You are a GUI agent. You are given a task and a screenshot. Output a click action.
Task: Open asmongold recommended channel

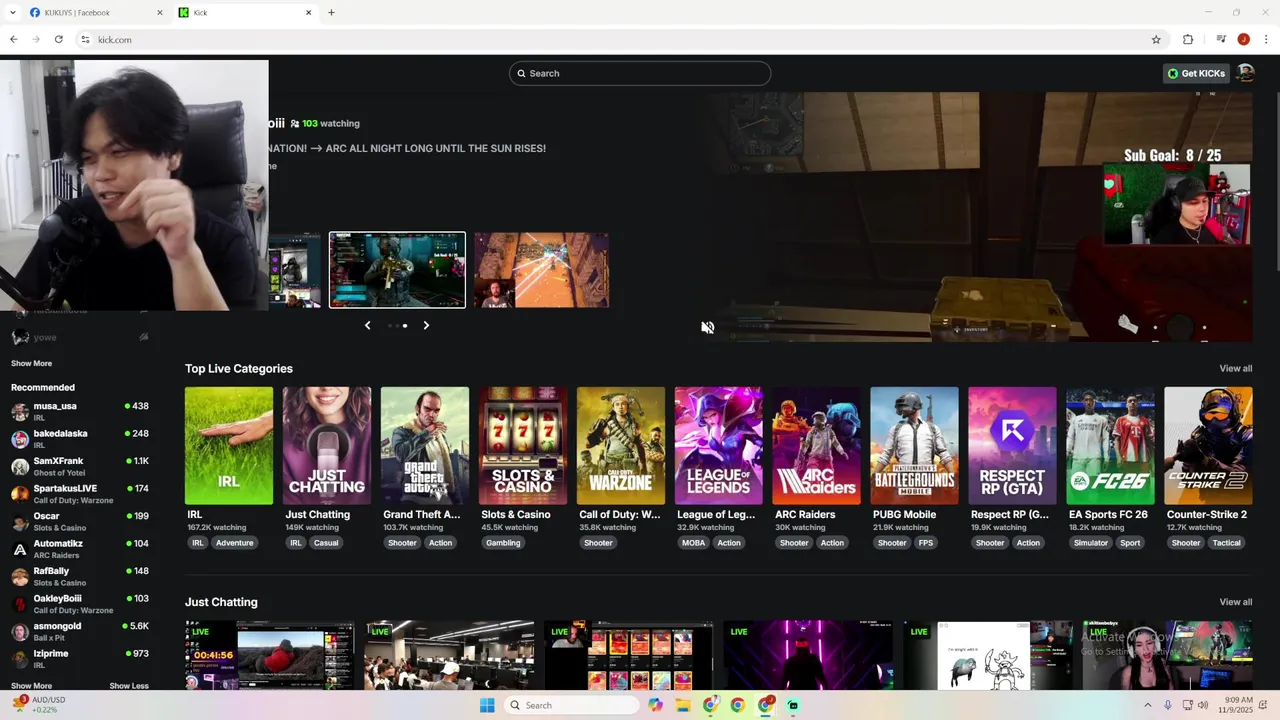point(80,631)
